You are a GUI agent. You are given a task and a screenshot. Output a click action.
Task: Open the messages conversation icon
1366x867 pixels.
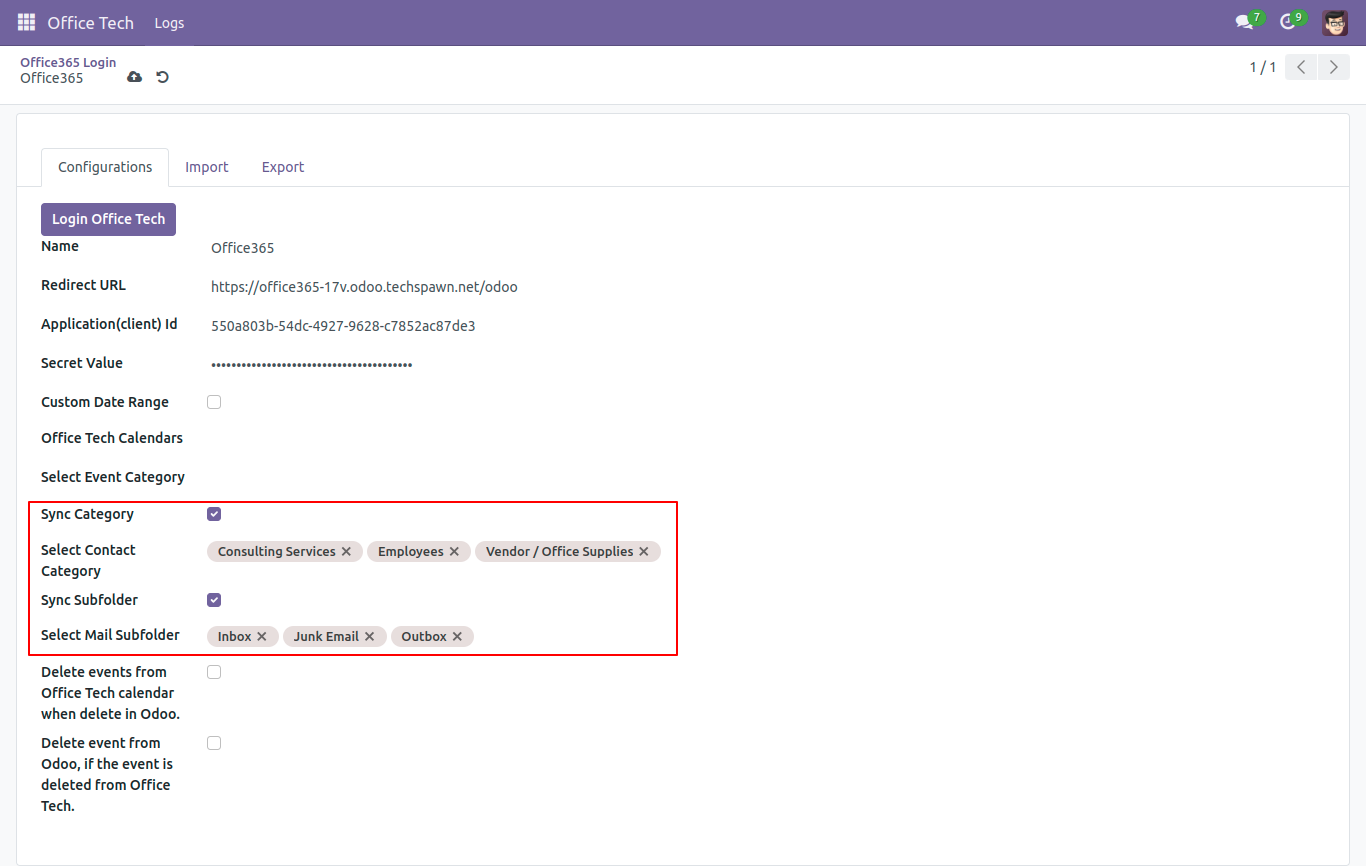[x=1244, y=22]
